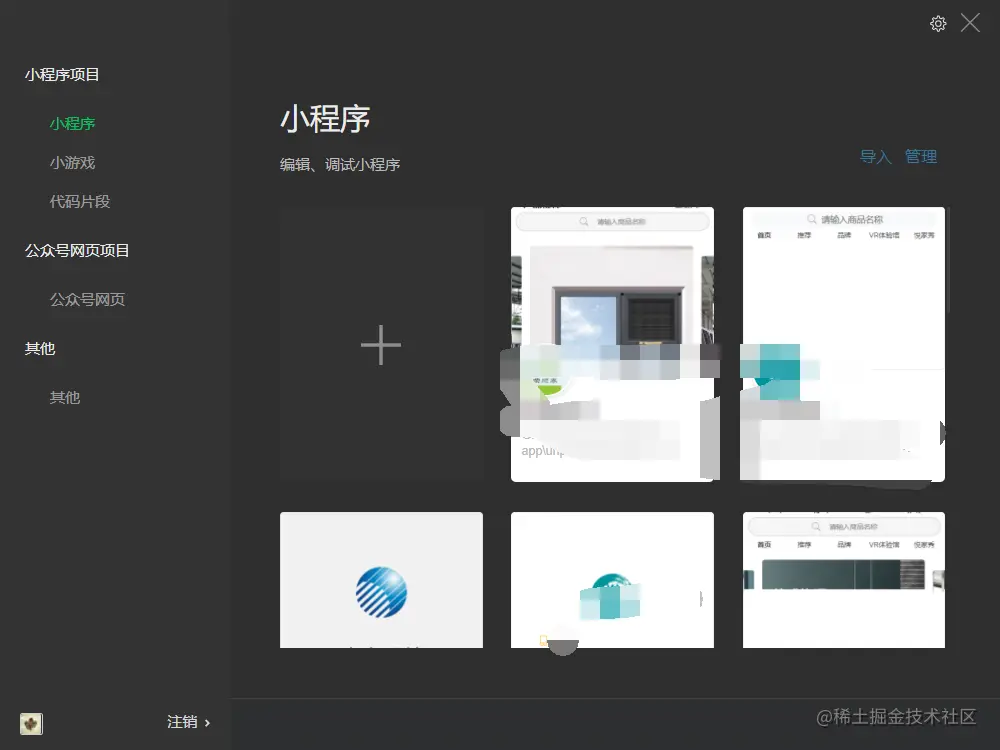Create new project with plus card
The height and width of the screenshot is (750, 1000).
click(x=381, y=344)
